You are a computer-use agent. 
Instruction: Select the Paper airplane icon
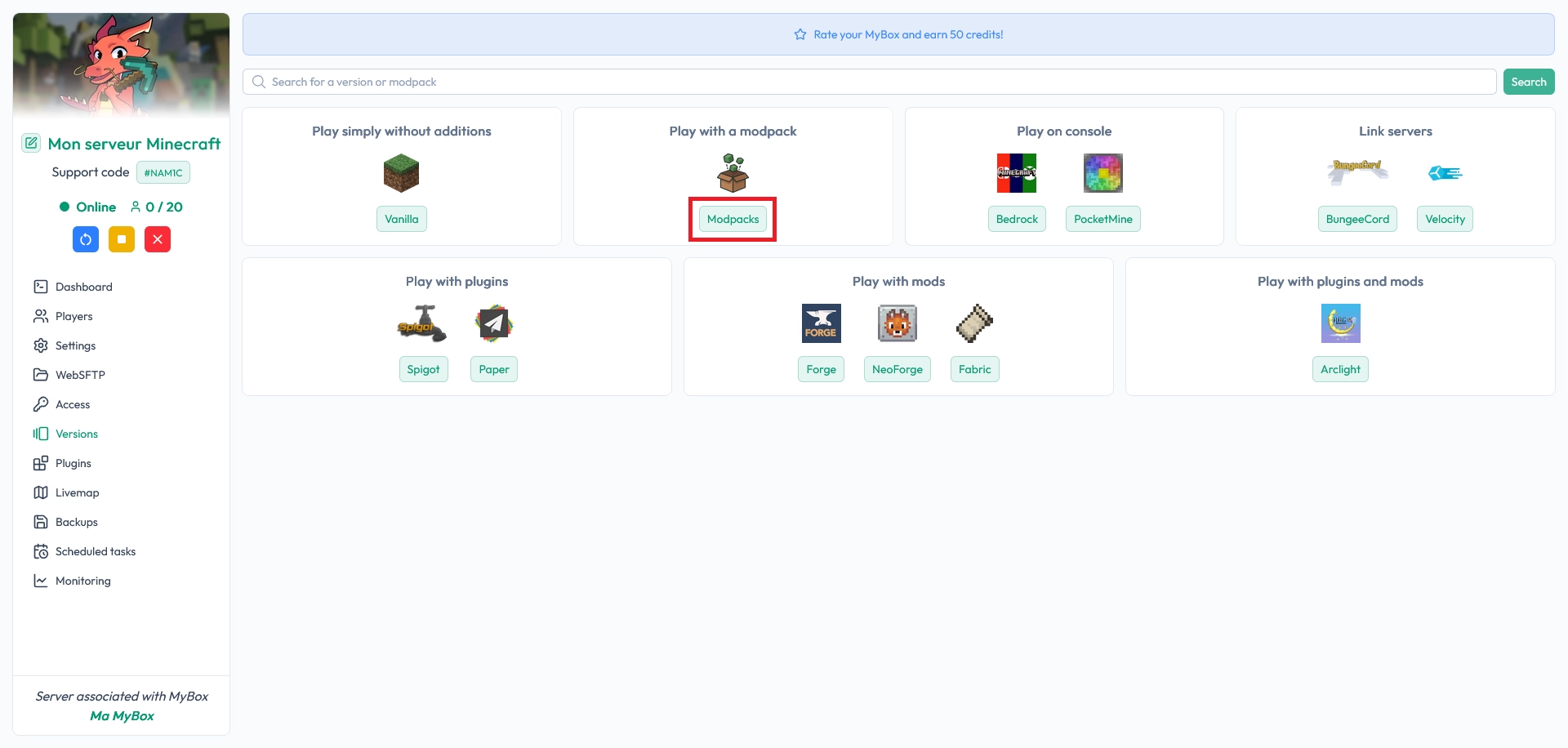[493, 323]
